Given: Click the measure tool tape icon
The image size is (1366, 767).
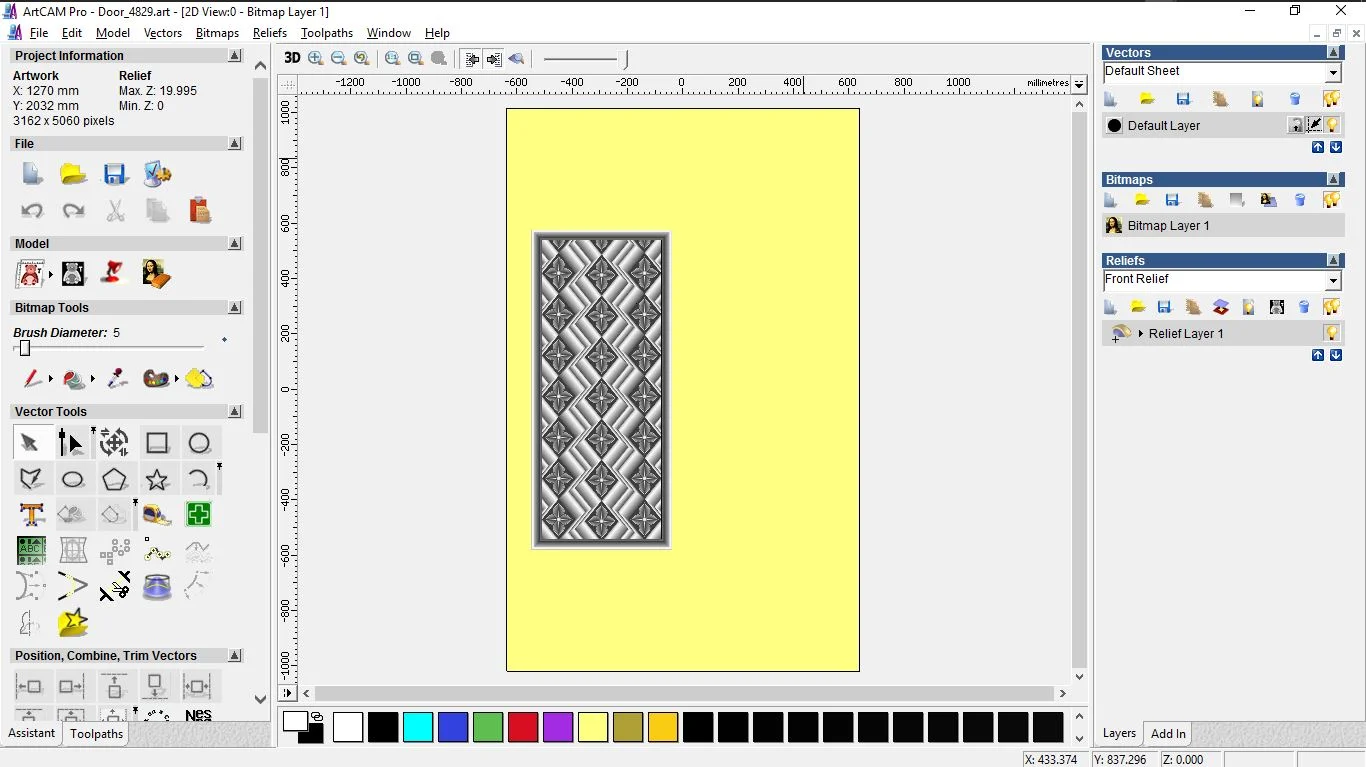Looking at the screenshot, I should pyautogui.click(x=156, y=515).
